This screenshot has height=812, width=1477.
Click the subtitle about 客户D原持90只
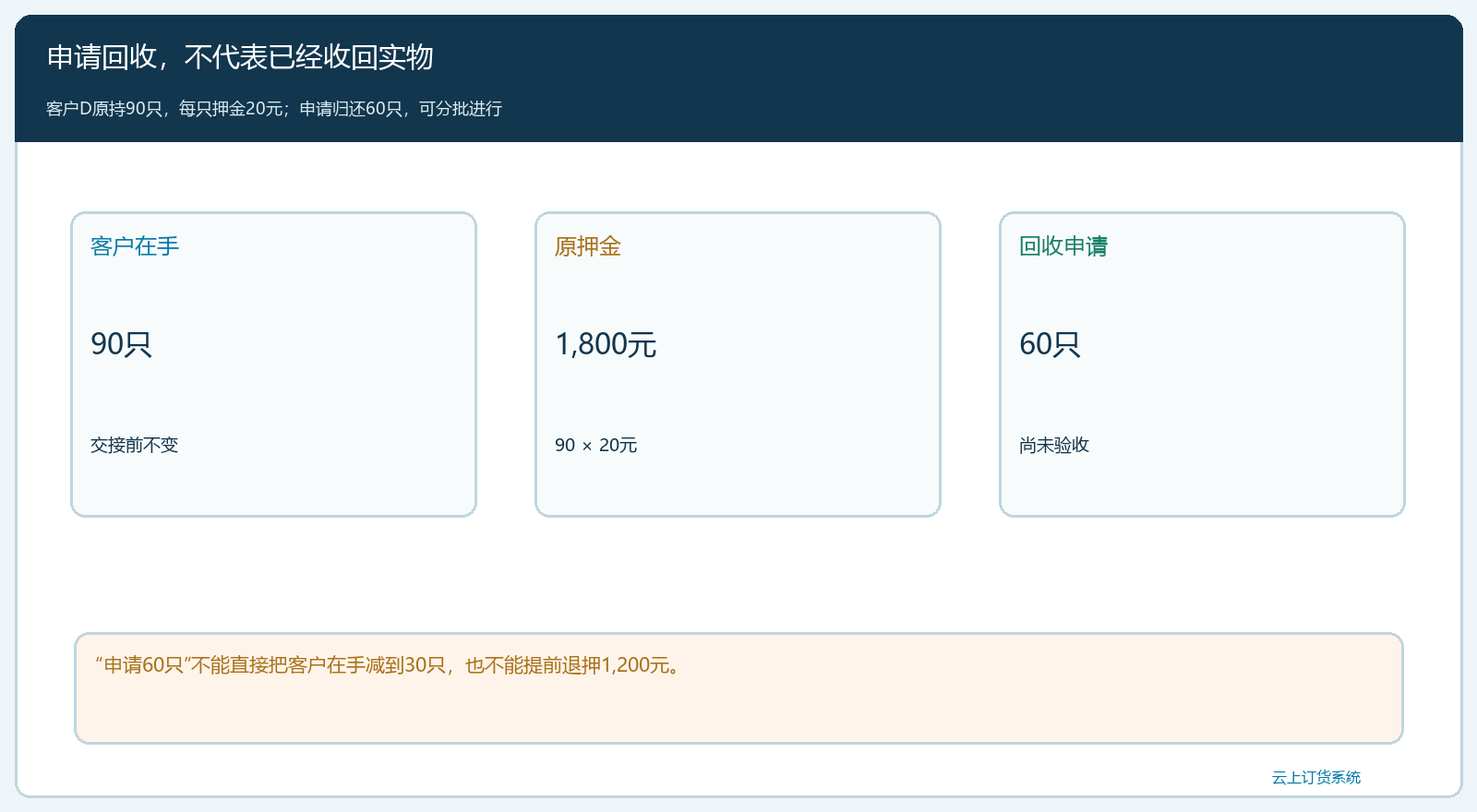click(x=274, y=109)
